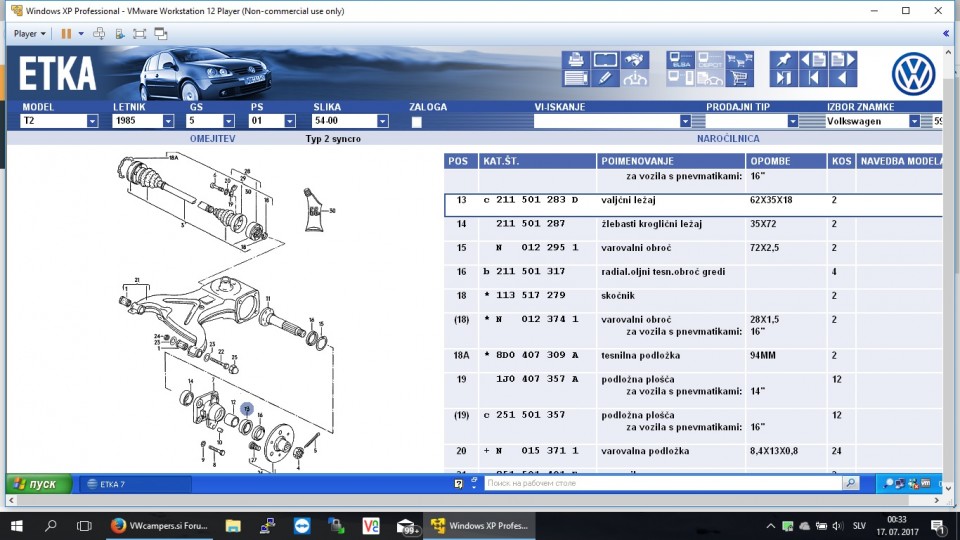Expand the VI-ISKANJE dropdown
960x540 pixels.
[685, 121]
